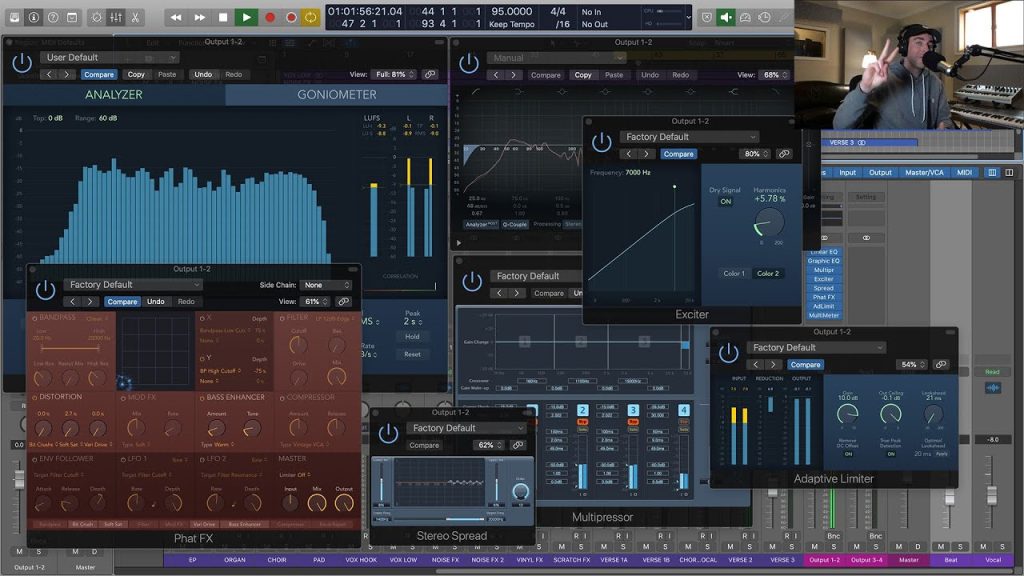Select the Output filter tab in the mixer

point(879,172)
